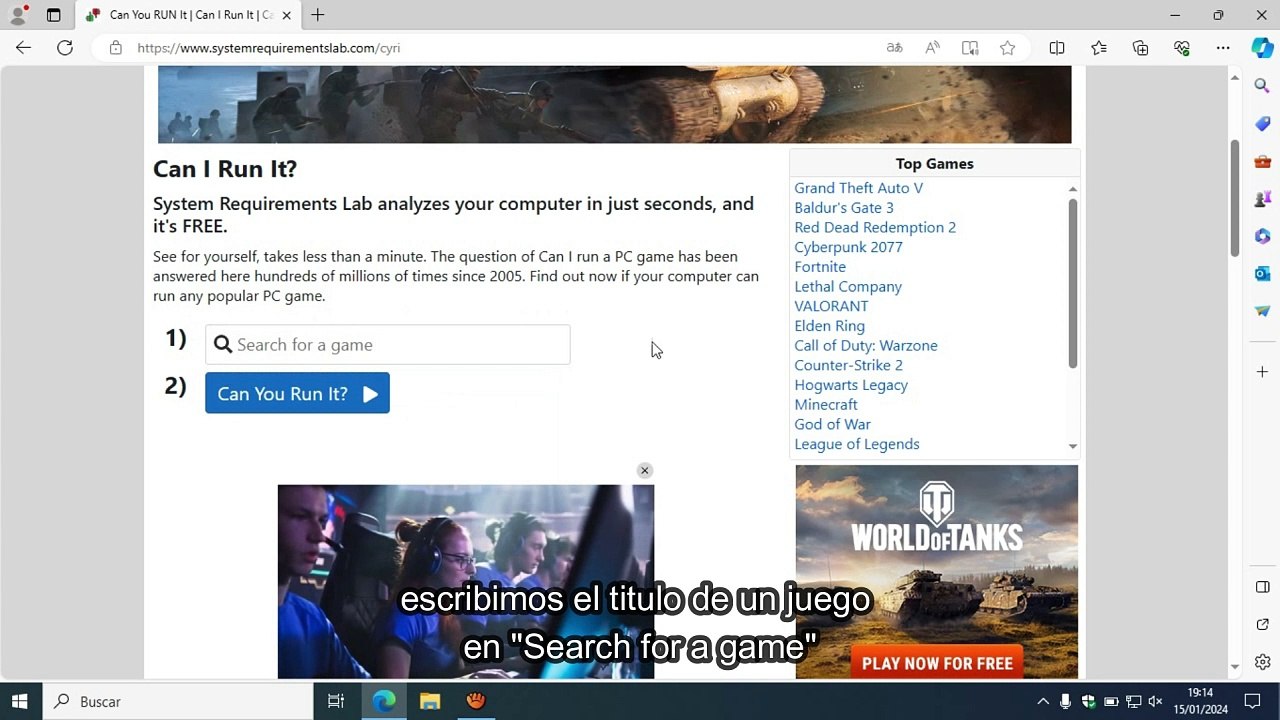Add a new app to sidebar

(1262, 372)
